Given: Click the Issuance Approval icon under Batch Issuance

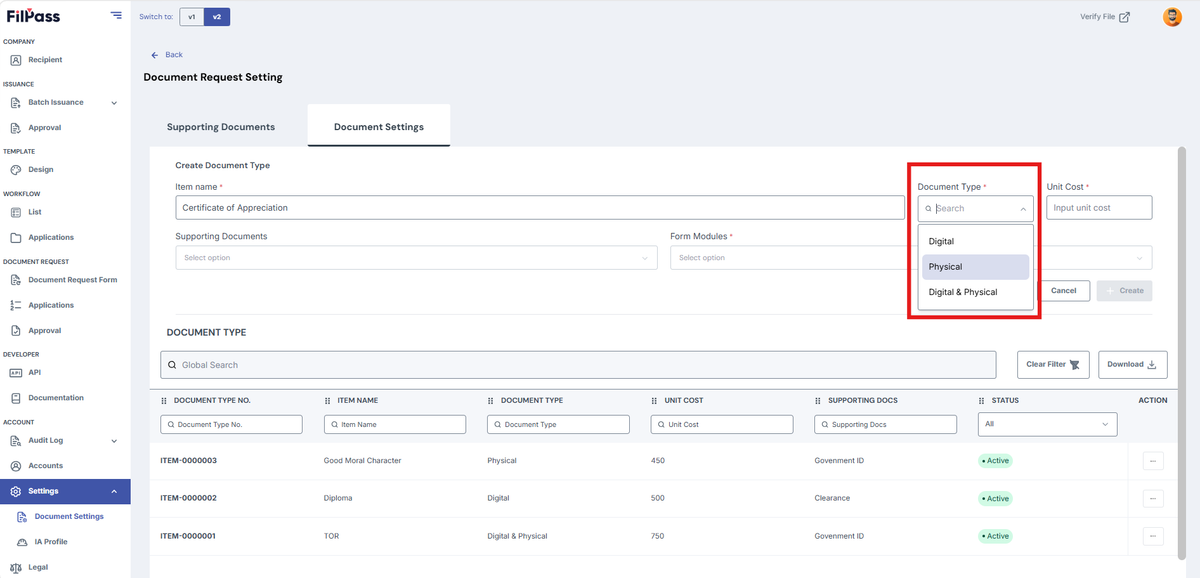Looking at the screenshot, I should click(16, 128).
